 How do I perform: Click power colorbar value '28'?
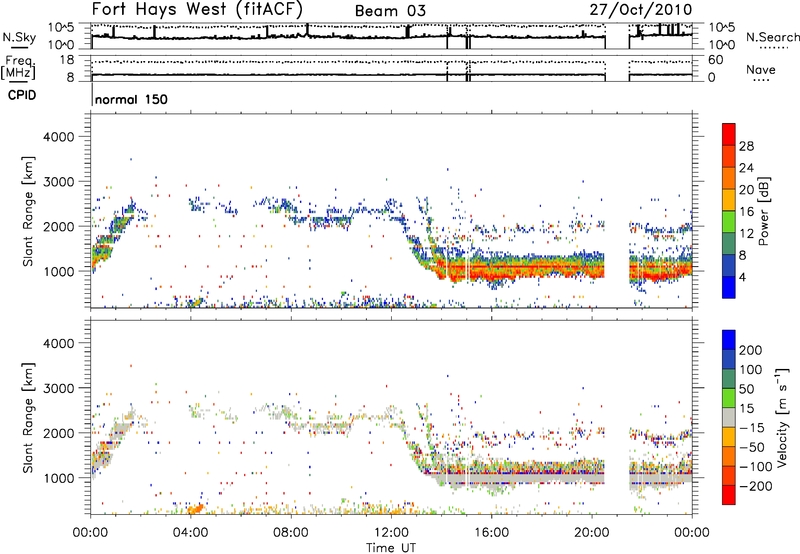pyautogui.click(x=746, y=146)
